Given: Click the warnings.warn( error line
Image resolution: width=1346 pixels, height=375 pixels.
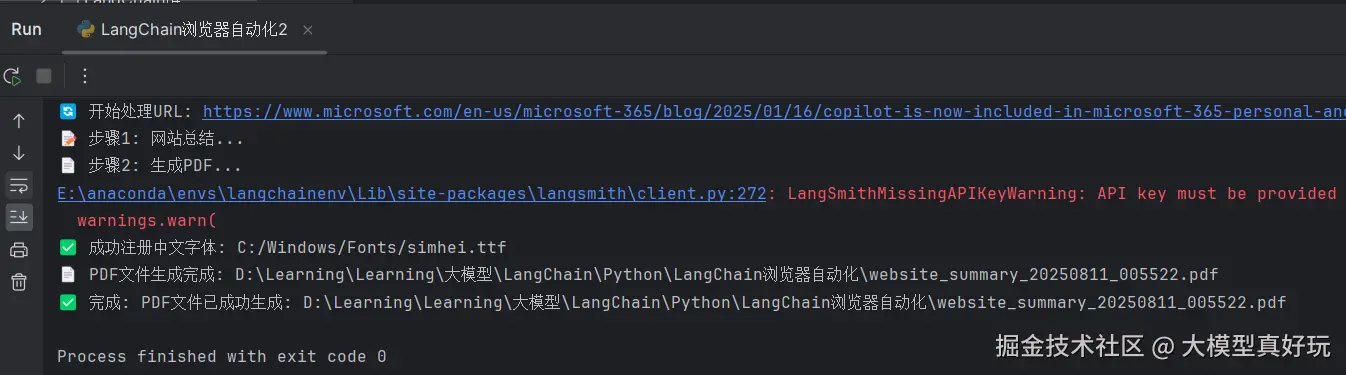Looking at the screenshot, I should click(x=146, y=220).
